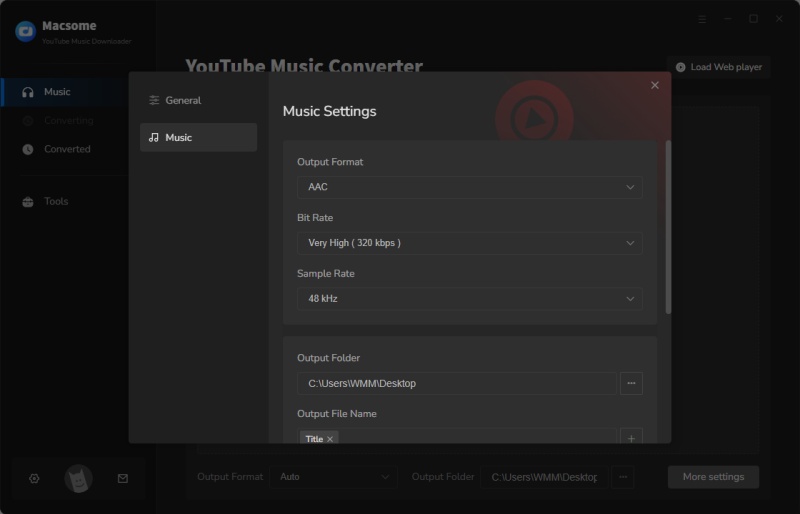Add a file name tag with plus button

pyautogui.click(x=631, y=438)
